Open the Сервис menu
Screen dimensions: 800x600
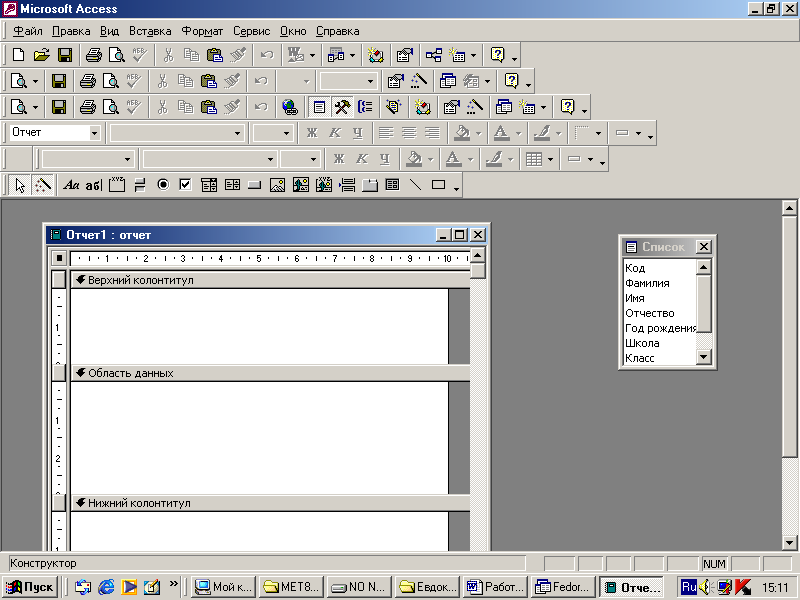point(252,31)
